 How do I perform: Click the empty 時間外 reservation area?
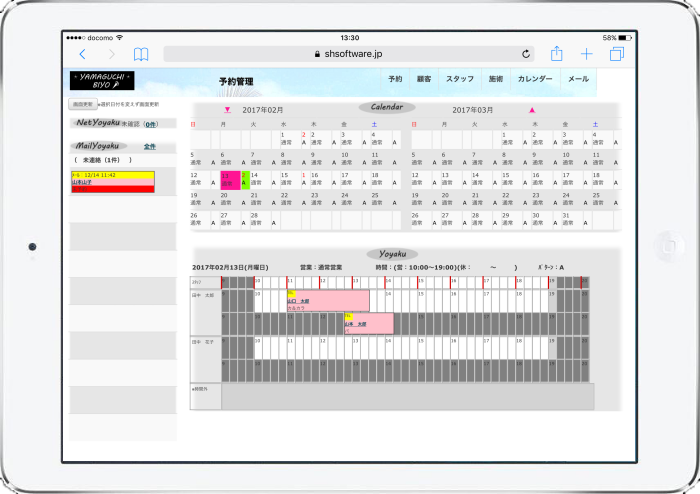point(408,396)
